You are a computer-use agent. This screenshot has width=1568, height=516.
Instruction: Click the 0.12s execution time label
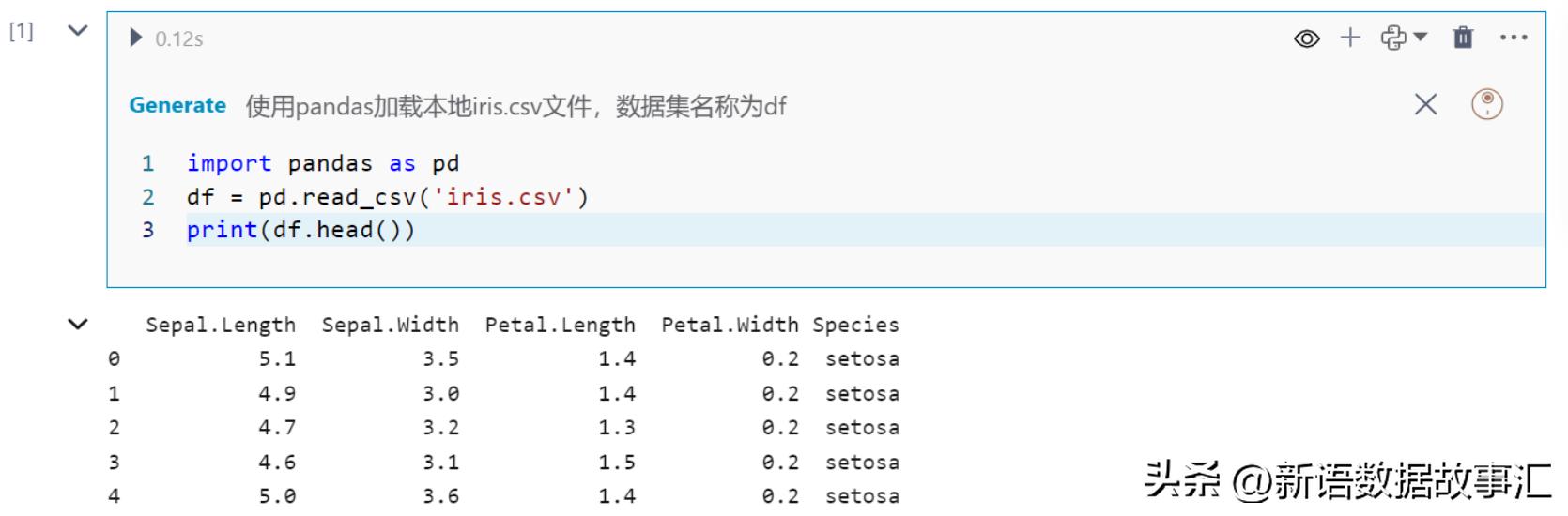click(x=179, y=39)
